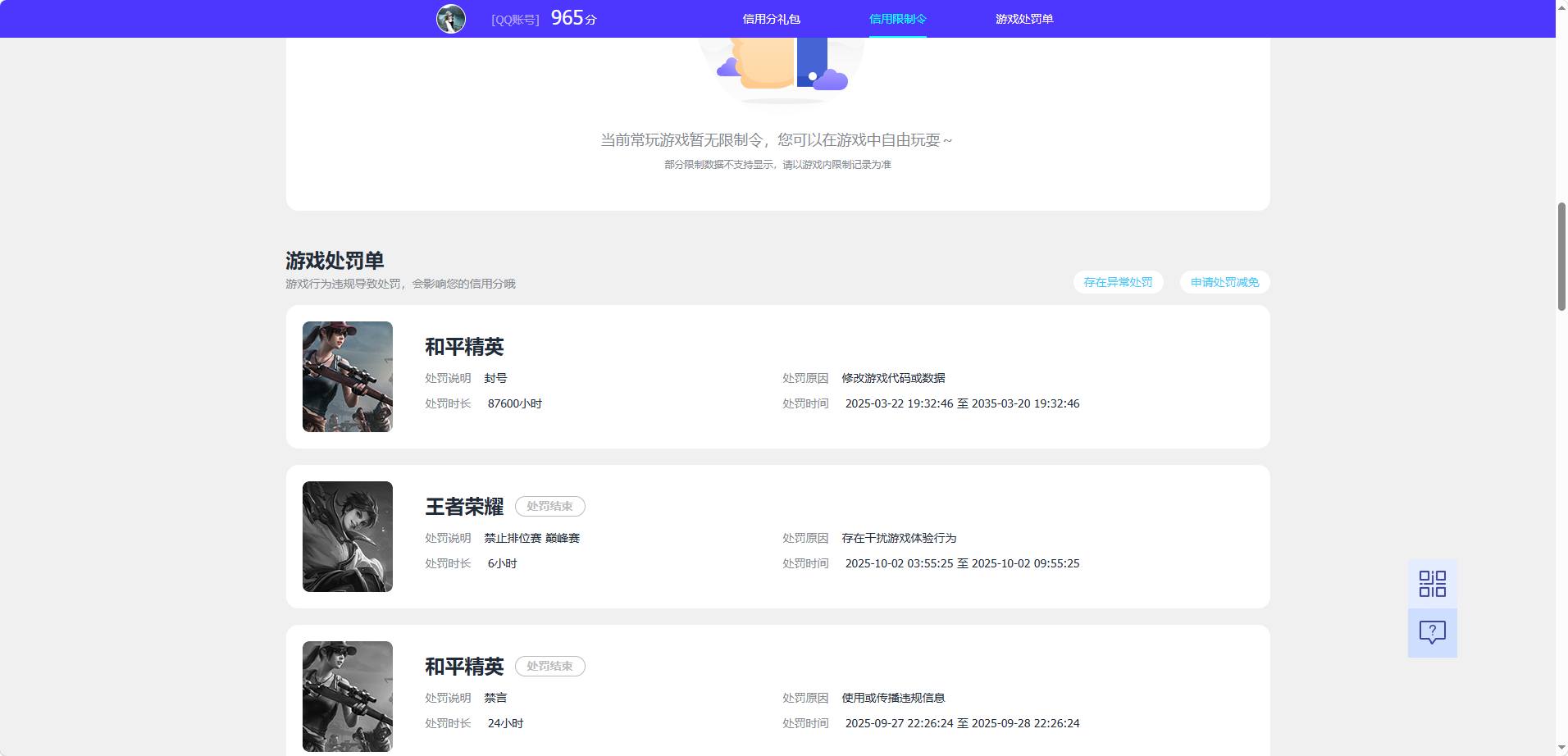Go to 游戏处罚单 tab
This screenshot has width=1568, height=756.
(1024, 19)
